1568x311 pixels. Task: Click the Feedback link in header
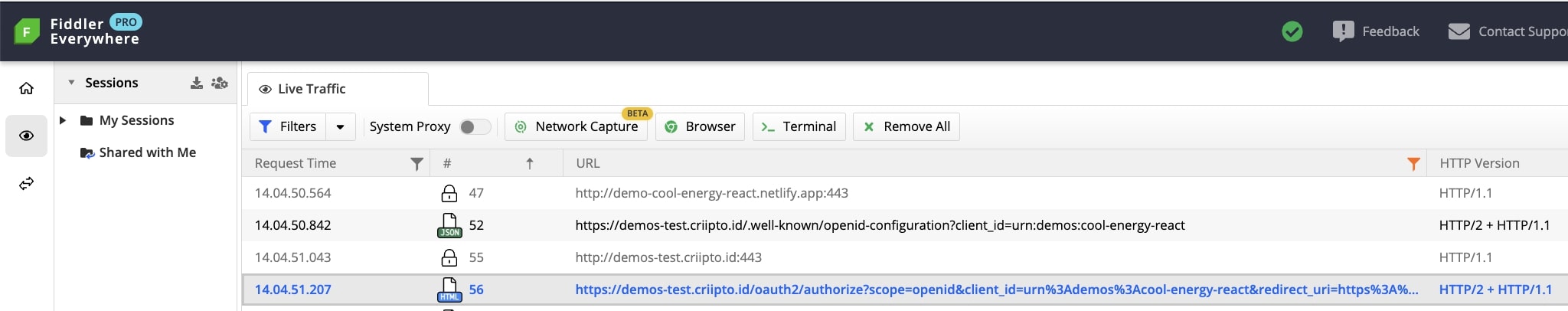coord(1377,31)
